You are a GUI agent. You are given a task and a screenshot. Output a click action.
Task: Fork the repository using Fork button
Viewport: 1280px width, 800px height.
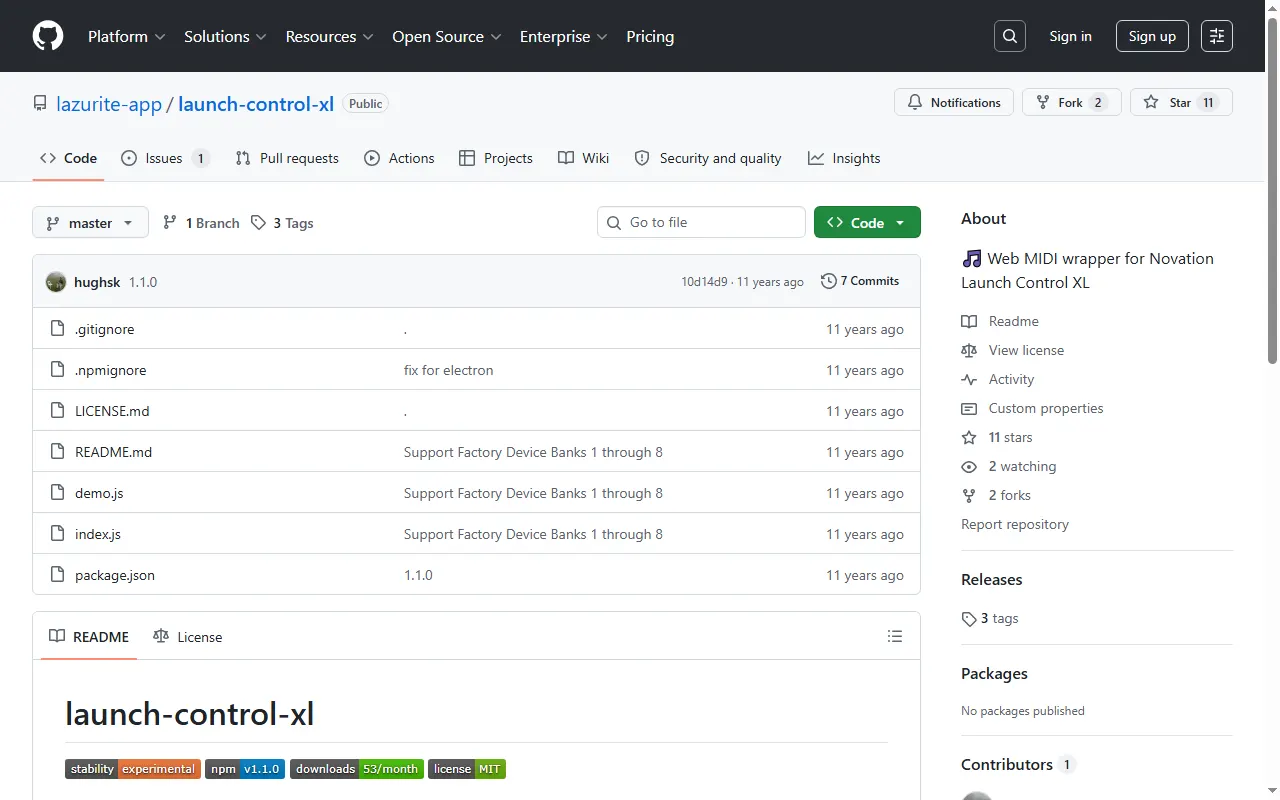(x=1070, y=102)
